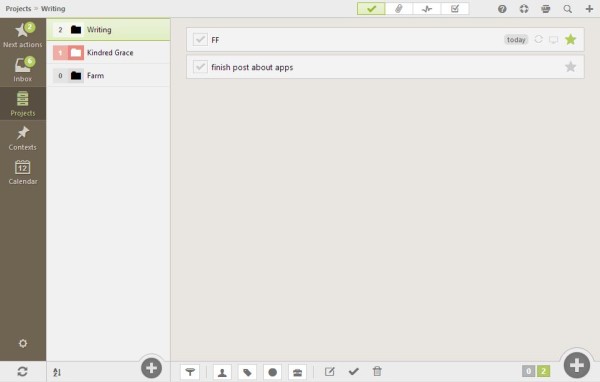600x382 pixels.
Task: Open the comment icon on the FF task
Action: [x=553, y=39]
